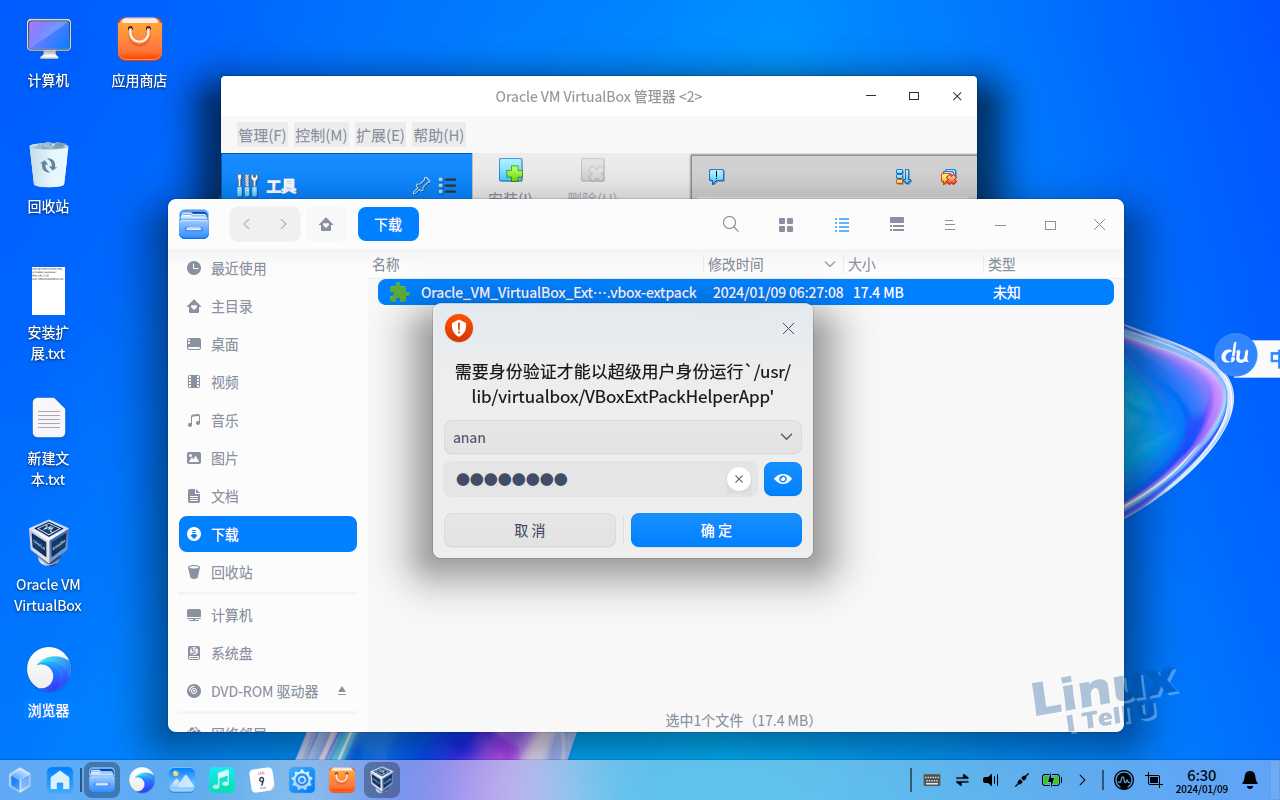
Task: Click 确定 to confirm authentication
Action: pyautogui.click(x=716, y=530)
